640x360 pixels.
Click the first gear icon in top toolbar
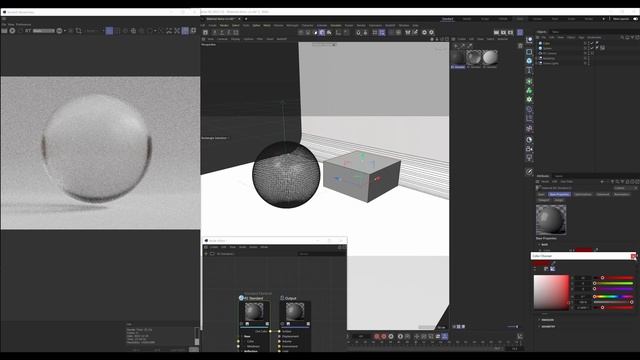click(424, 32)
